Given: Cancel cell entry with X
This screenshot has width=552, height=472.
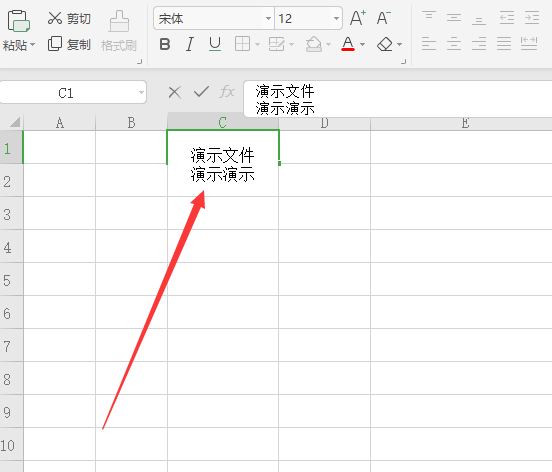Looking at the screenshot, I should [x=175, y=93].
